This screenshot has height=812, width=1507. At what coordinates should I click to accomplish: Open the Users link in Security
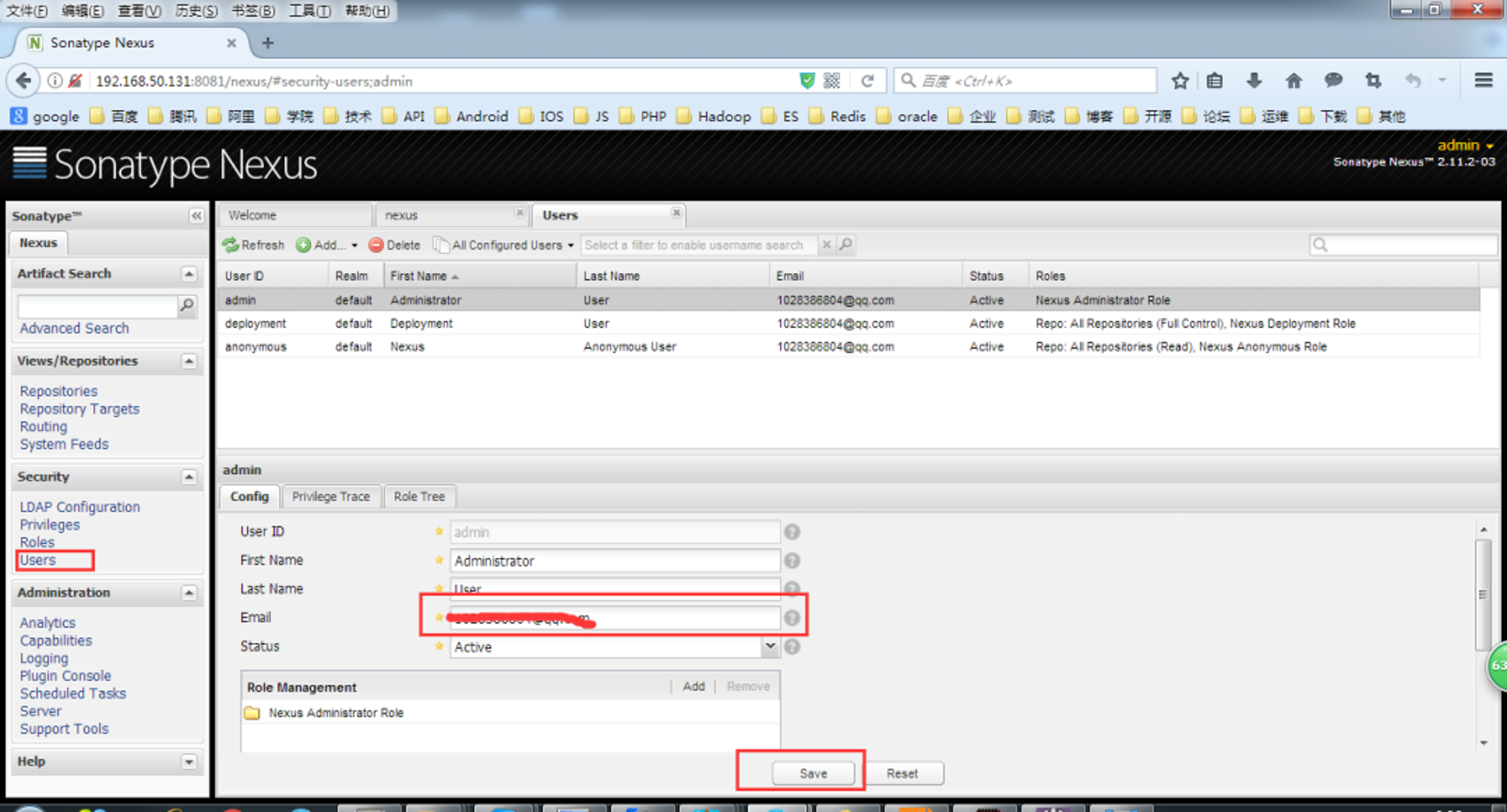[38, 560]
